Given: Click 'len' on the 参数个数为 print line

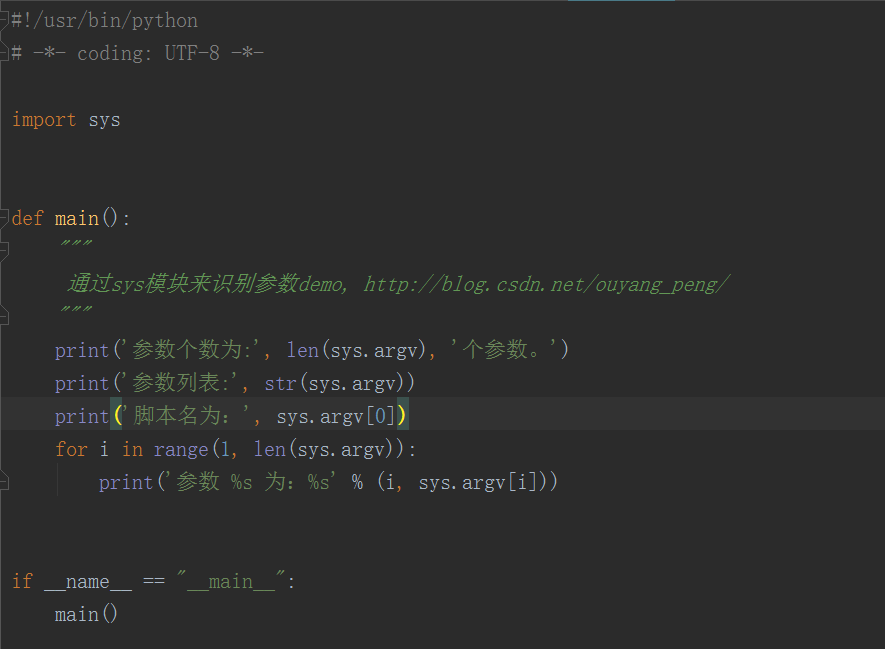Looking at the screenshot, I should (303, 350).
